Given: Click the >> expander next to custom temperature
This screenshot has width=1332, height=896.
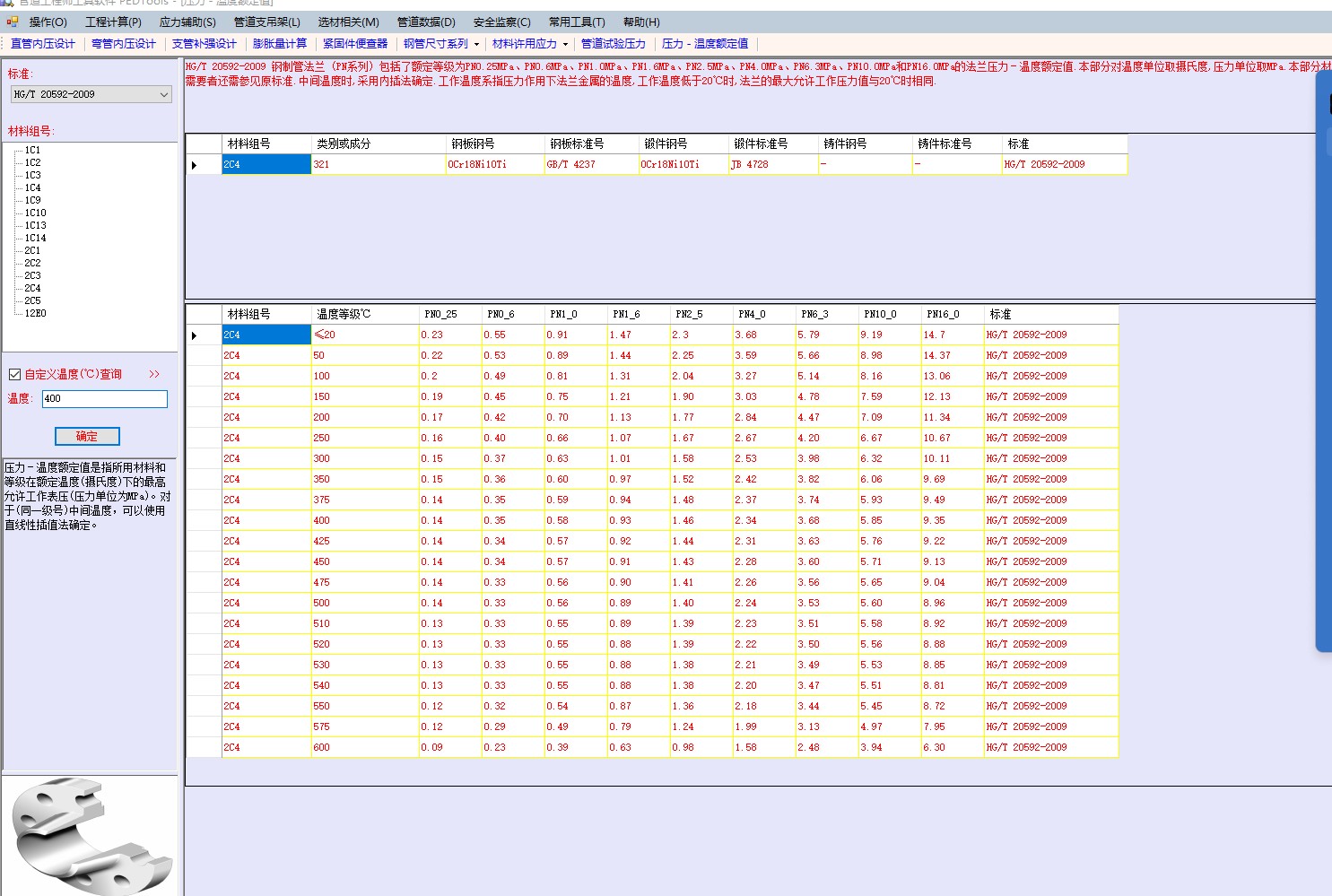Looking at the screenshot, I should (154, 374).
